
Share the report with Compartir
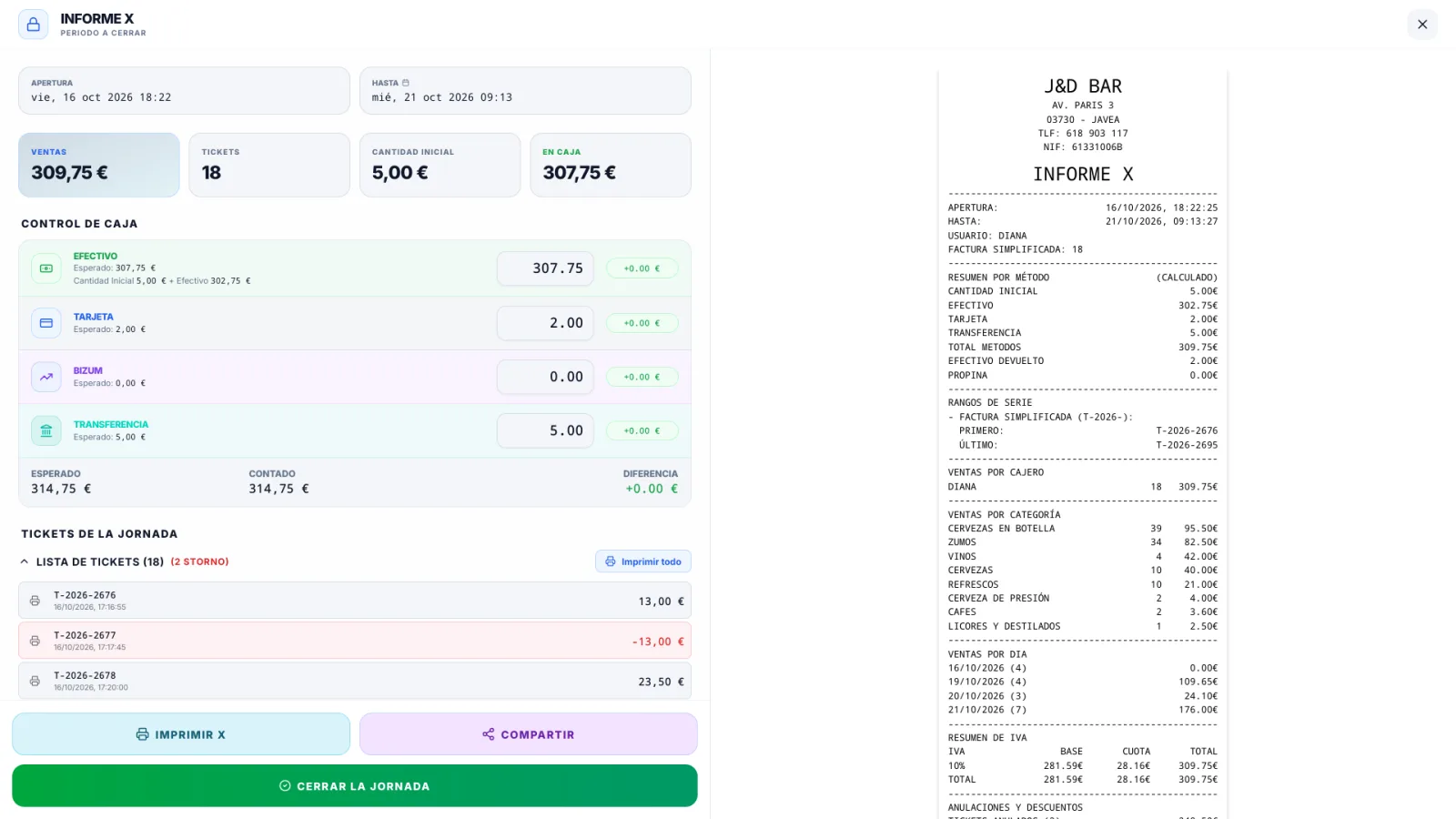[529, 734]
